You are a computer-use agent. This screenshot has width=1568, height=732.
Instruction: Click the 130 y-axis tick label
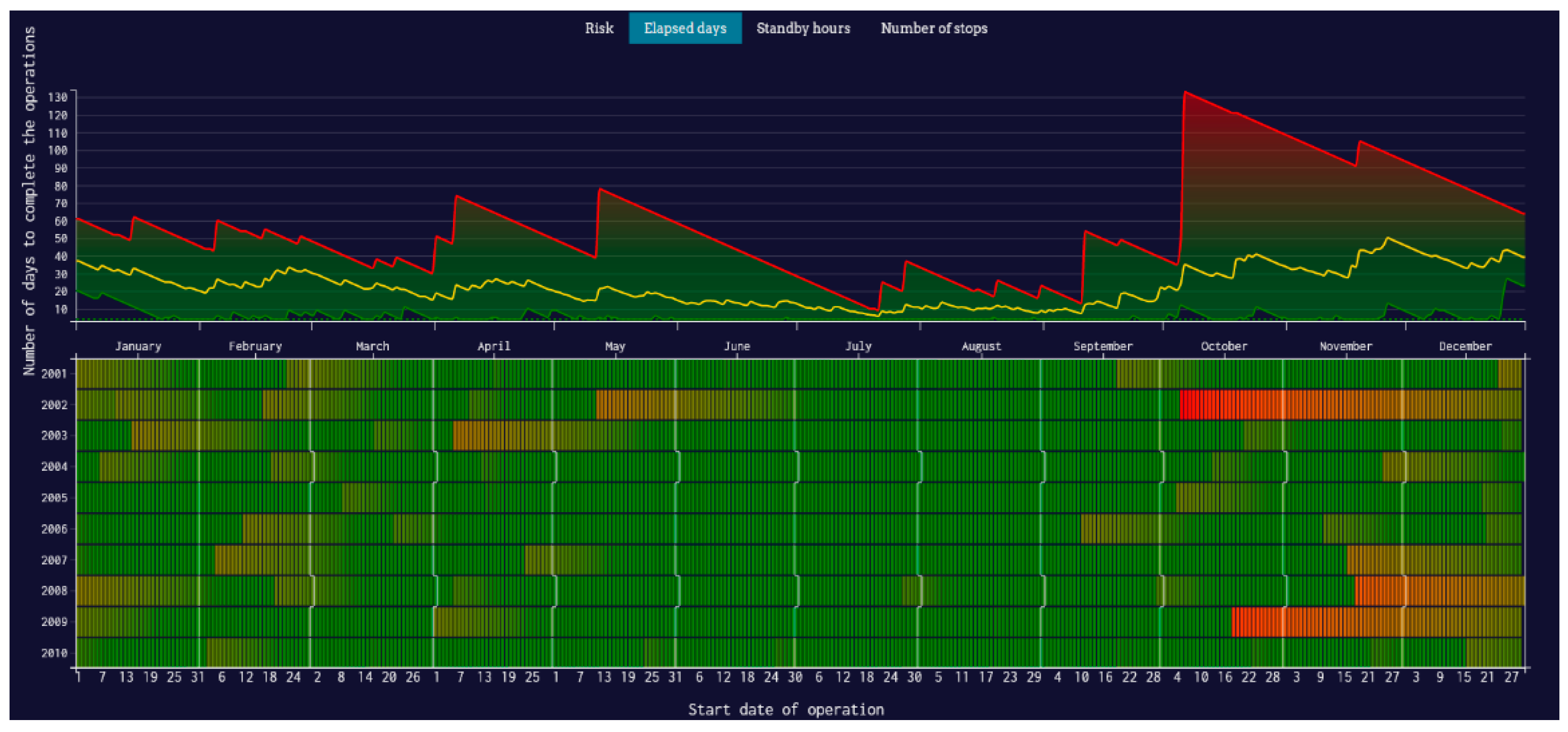coord(58,97)
